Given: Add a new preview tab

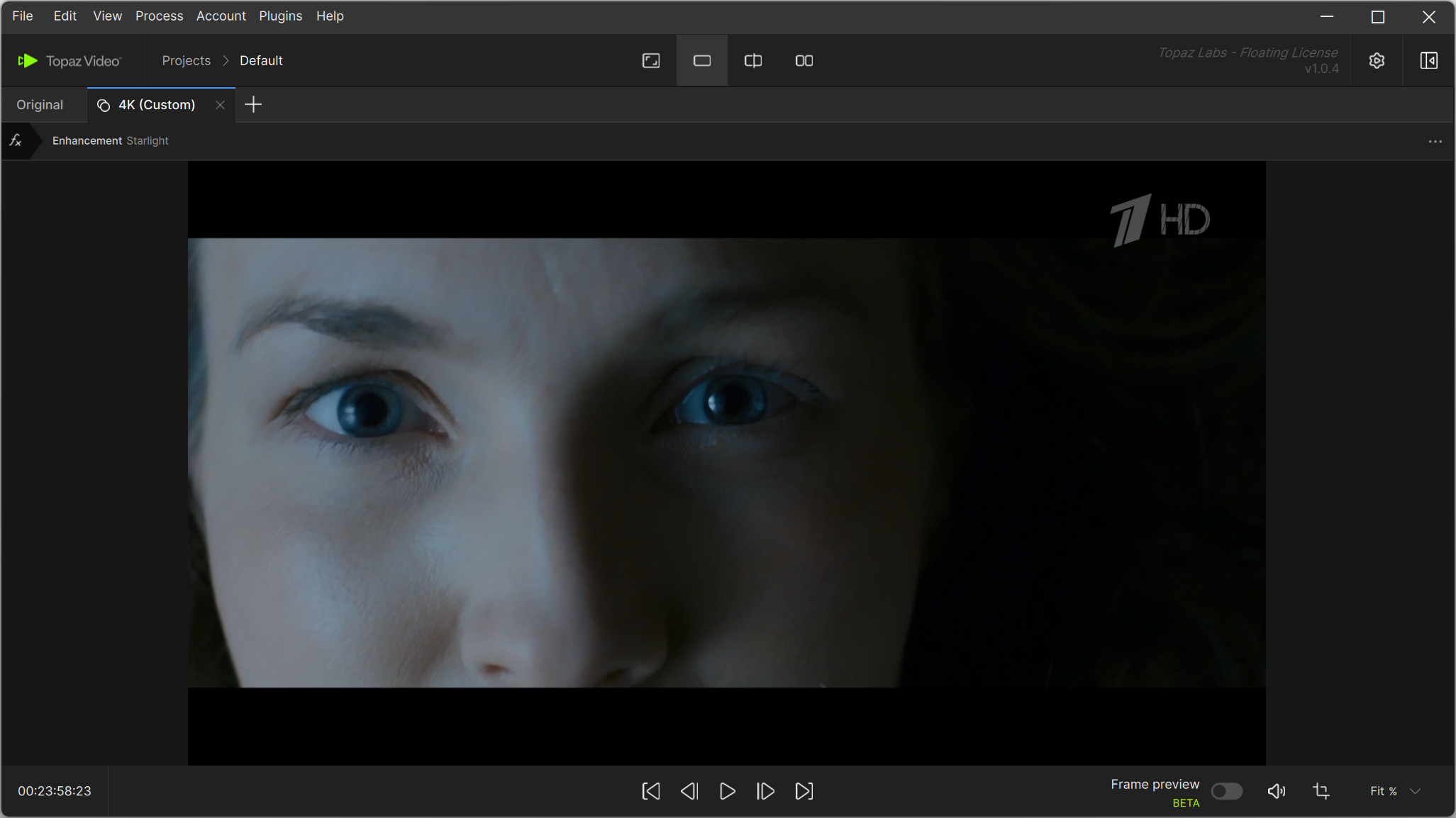Looking at the screenshot, I should pyautogui.click(x=253, y=105).
